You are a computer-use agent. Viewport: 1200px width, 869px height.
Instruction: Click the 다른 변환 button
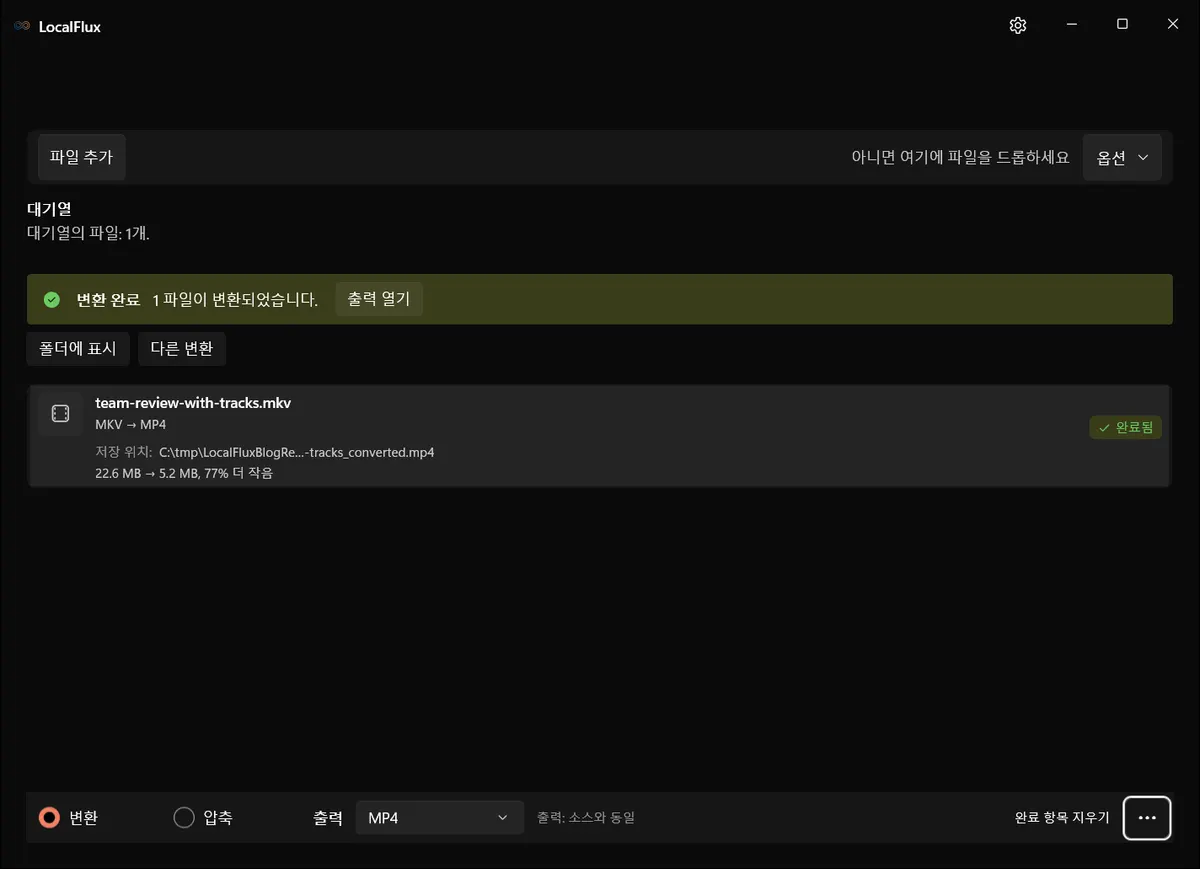pos(182,348)
